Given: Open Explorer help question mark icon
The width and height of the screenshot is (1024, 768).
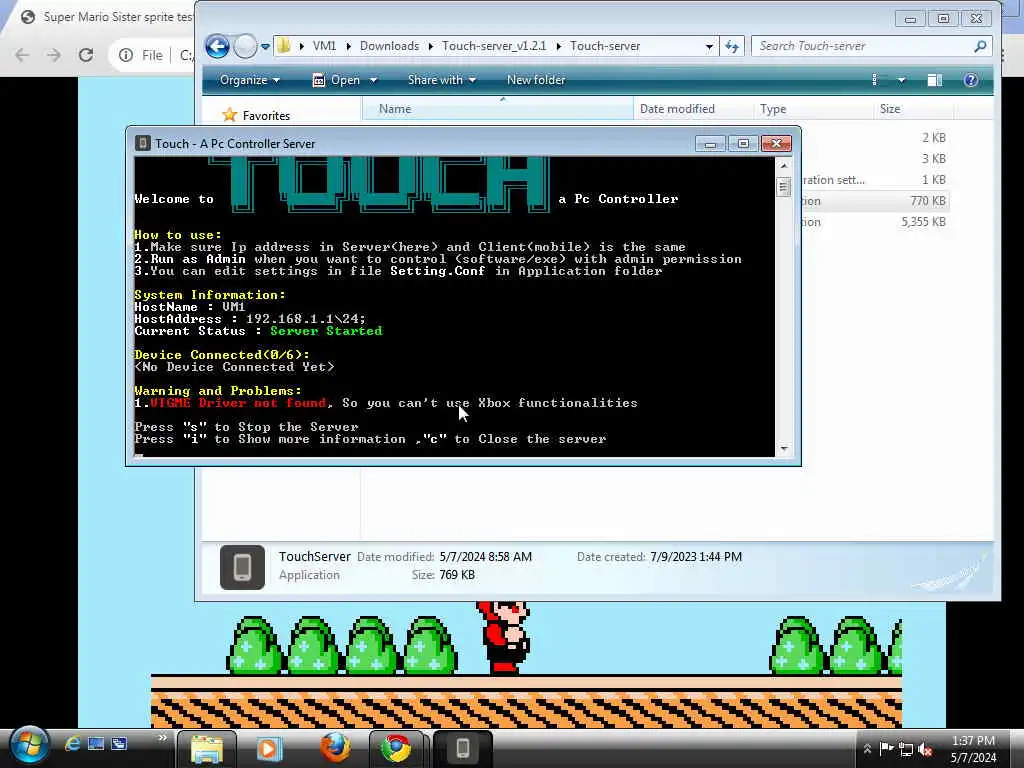Looking at the screenshot, I should [971, 80].
